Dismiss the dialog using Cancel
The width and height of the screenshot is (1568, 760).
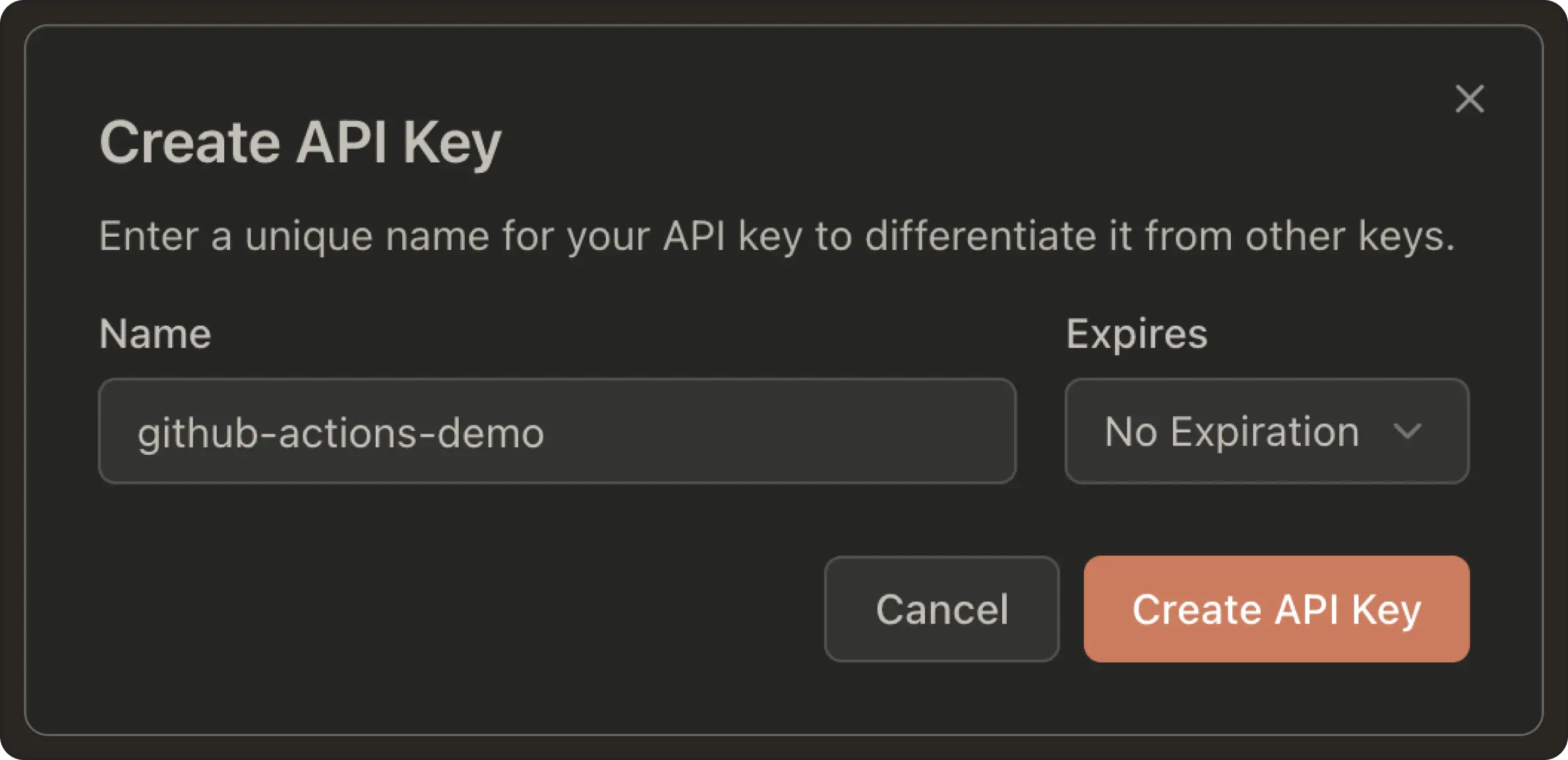click(941, 608)
